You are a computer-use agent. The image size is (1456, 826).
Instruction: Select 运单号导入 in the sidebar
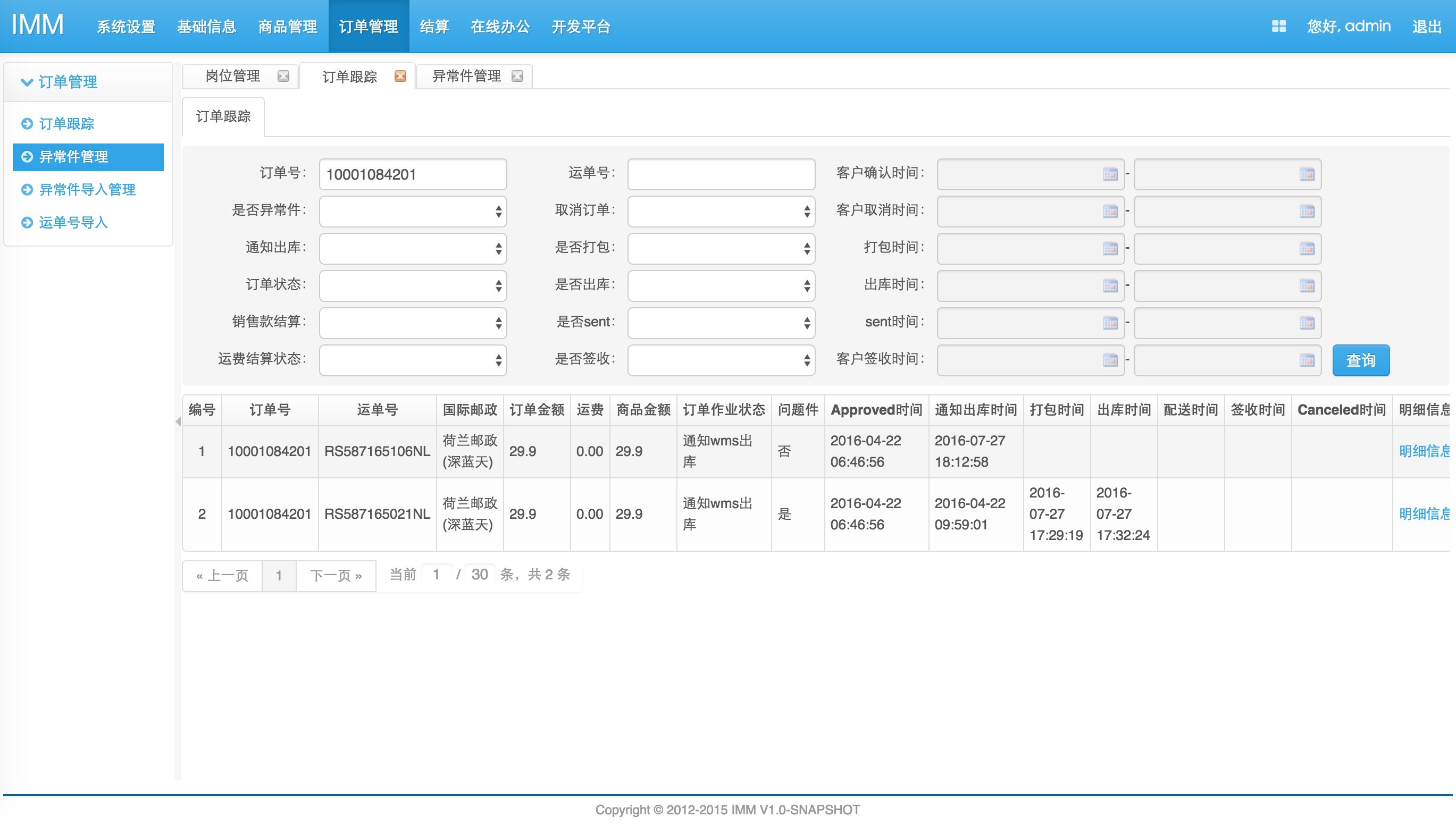73,222
